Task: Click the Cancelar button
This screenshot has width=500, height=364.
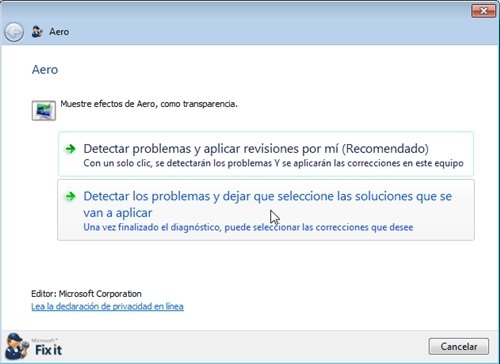Action: coord(459,346)
